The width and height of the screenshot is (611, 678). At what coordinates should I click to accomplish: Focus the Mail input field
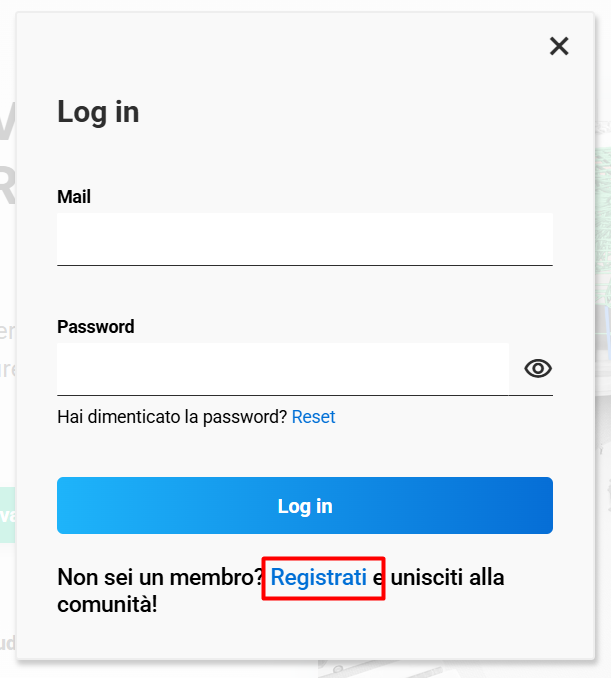coord(305,239)
